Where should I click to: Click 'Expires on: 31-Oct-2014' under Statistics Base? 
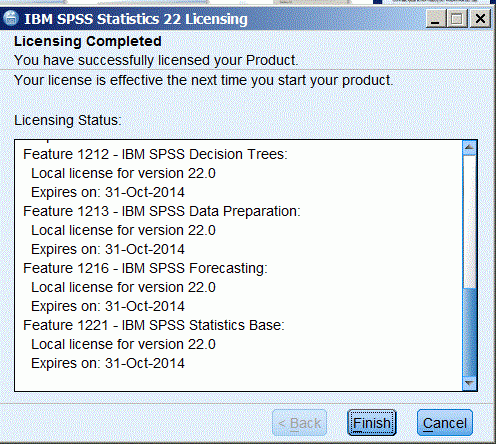click(108, 363)
